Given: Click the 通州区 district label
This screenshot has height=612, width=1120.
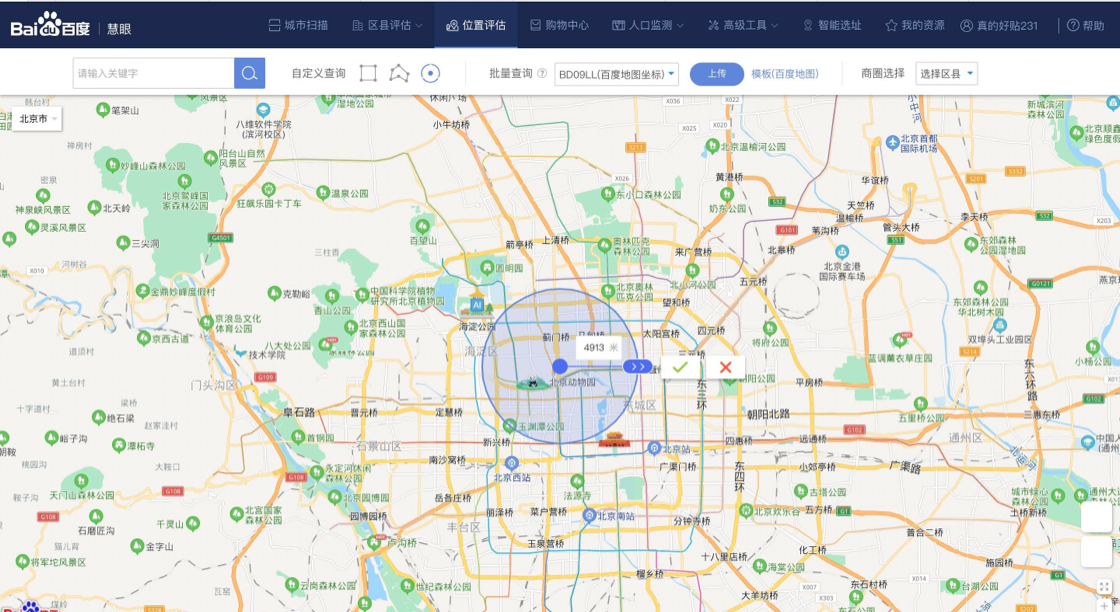Looking at the screenshot, I should [966, 437].
